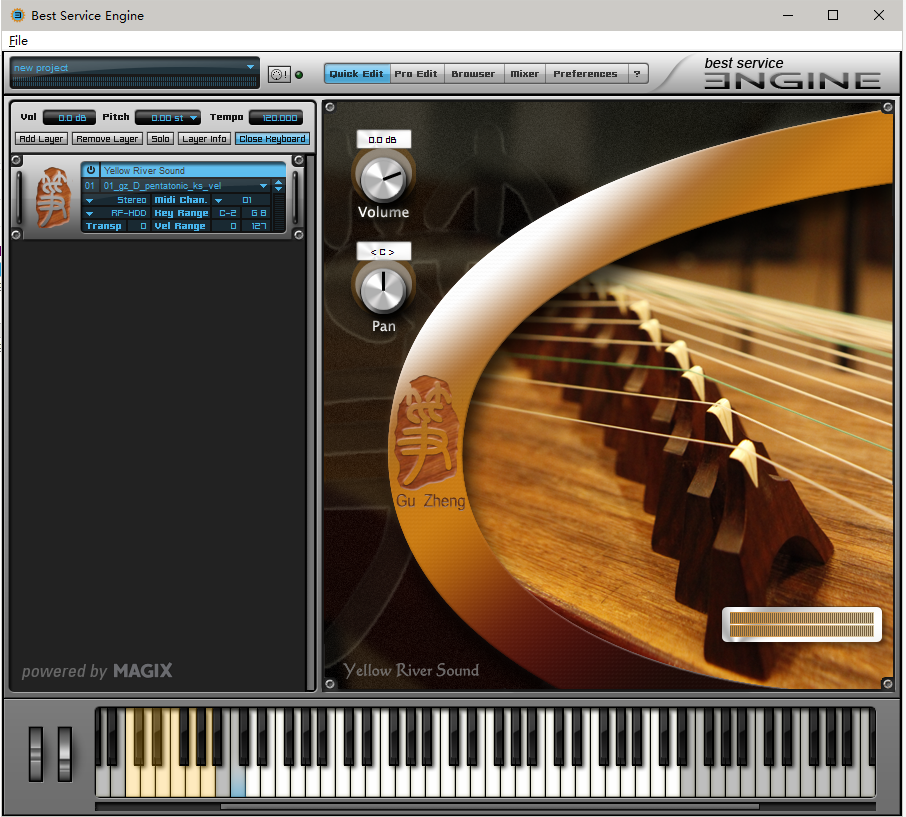Open the new project dropdown
906x817 pixels.
click(134, 68)
